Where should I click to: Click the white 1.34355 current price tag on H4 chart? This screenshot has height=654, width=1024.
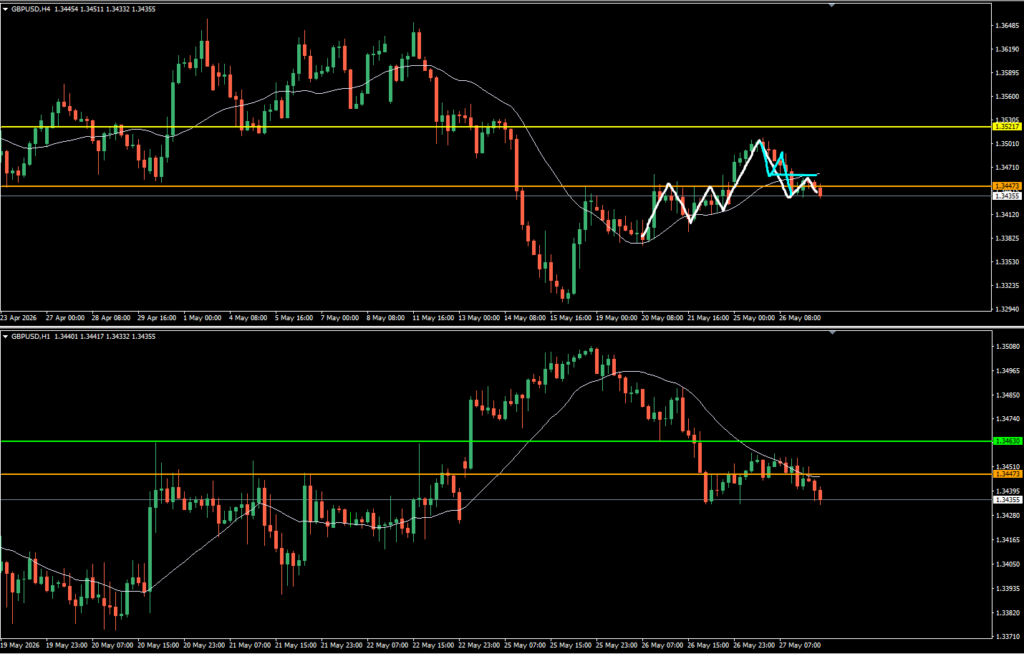pos(1006,196)
